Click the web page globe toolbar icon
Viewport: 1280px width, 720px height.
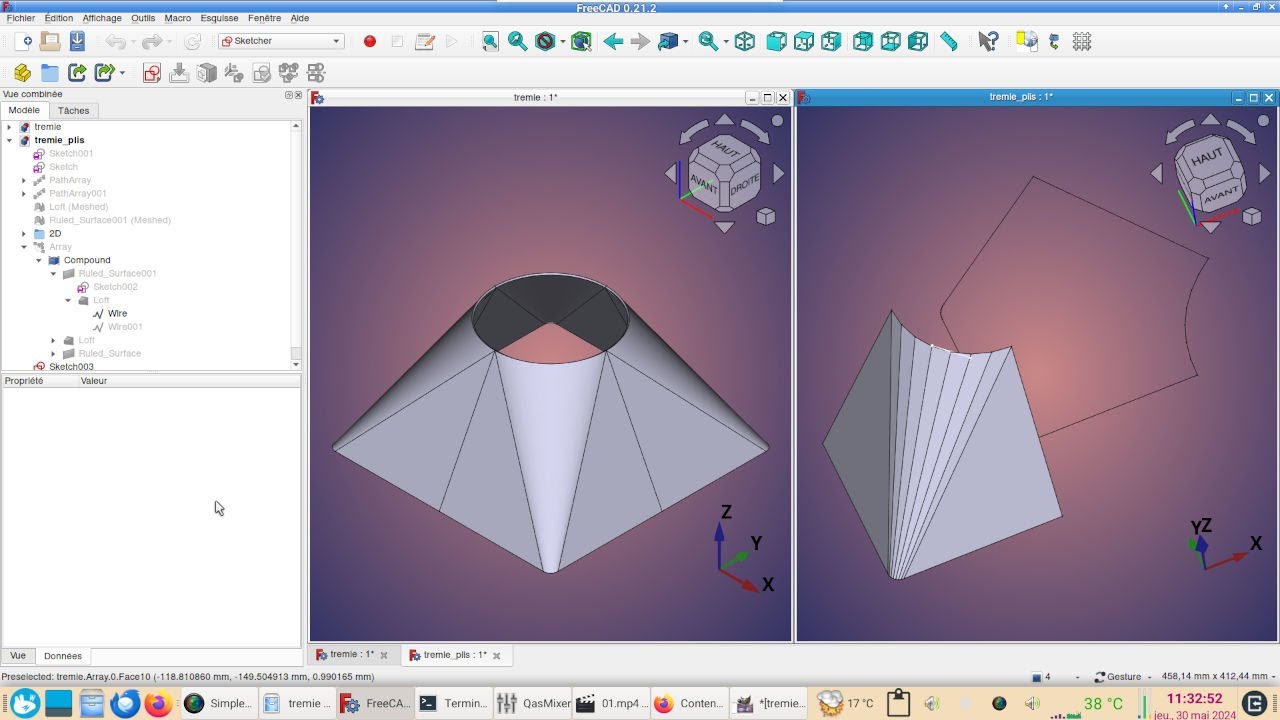[x=1026, y=41]
